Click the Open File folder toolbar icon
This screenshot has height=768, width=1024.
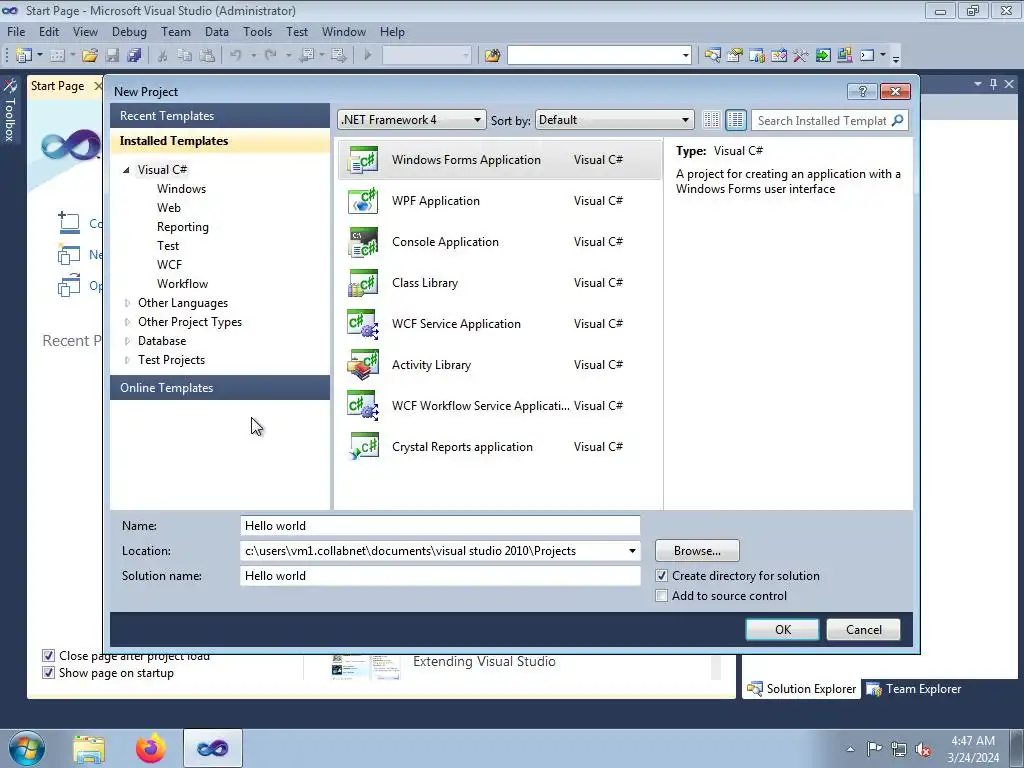click(90, 56)
